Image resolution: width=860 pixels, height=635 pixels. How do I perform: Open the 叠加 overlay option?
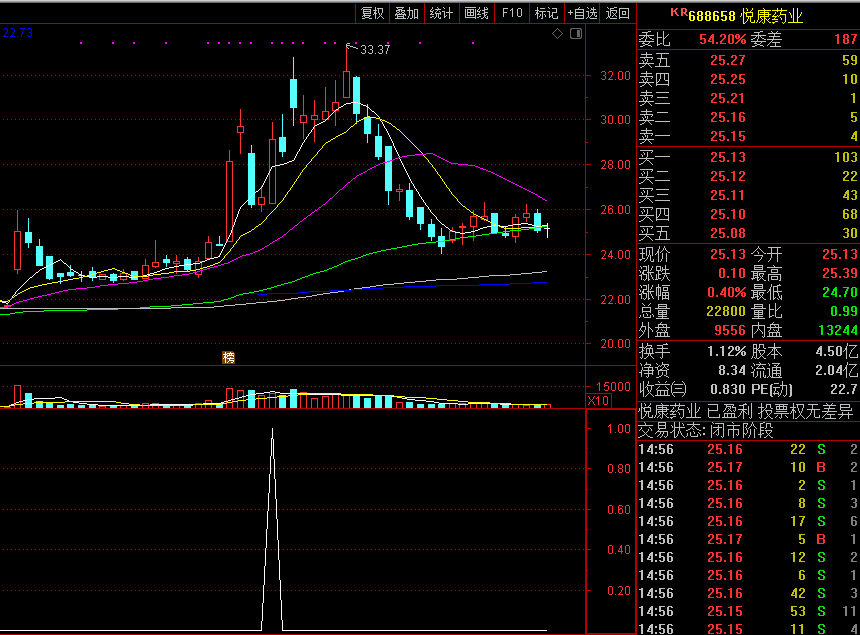406,13
